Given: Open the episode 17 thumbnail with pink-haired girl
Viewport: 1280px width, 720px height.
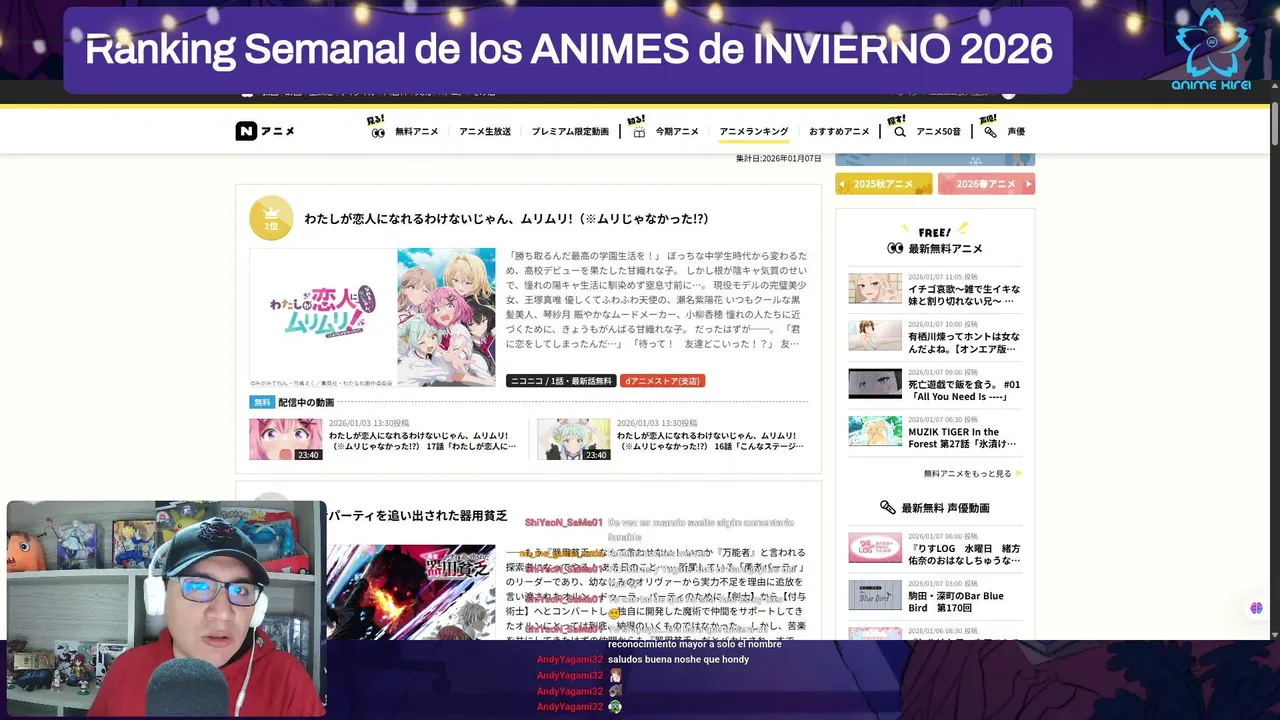Looking at the screenshot, I should click(x=286, y=439).
